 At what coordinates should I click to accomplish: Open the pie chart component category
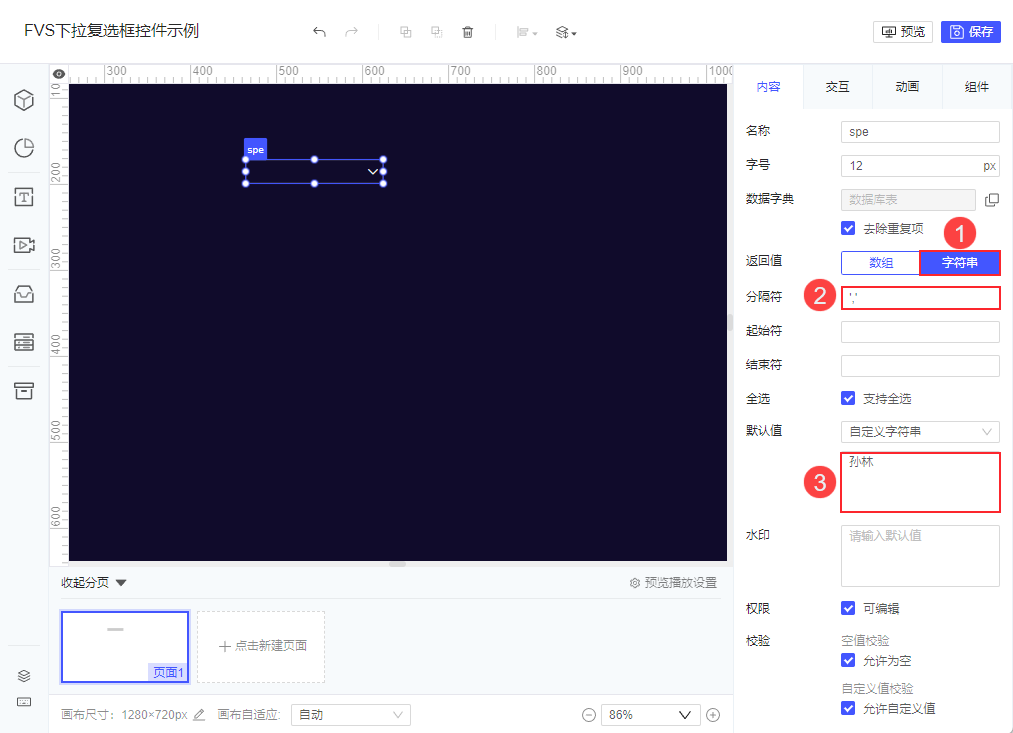[24, 148]
